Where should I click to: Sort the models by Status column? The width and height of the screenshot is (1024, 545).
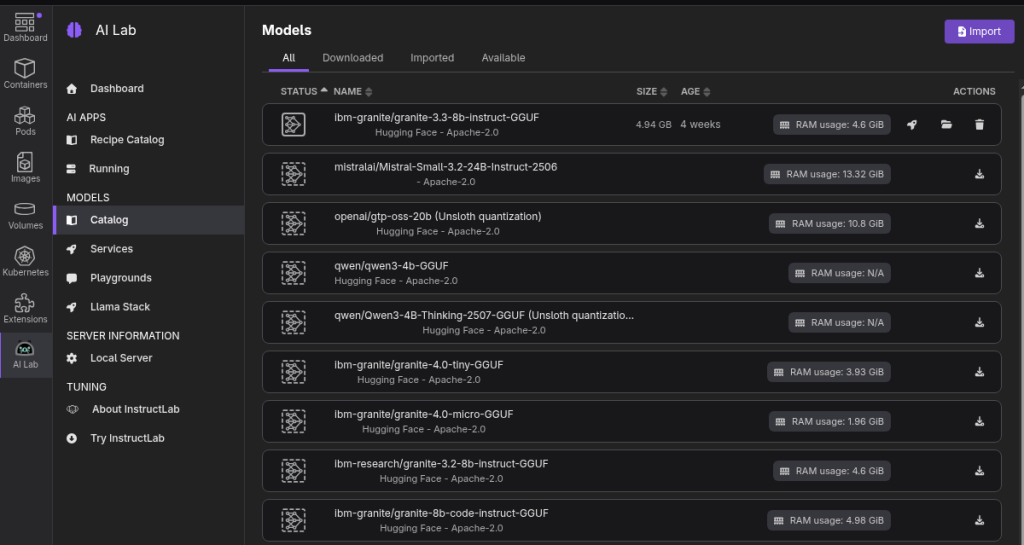coord(299,91)
